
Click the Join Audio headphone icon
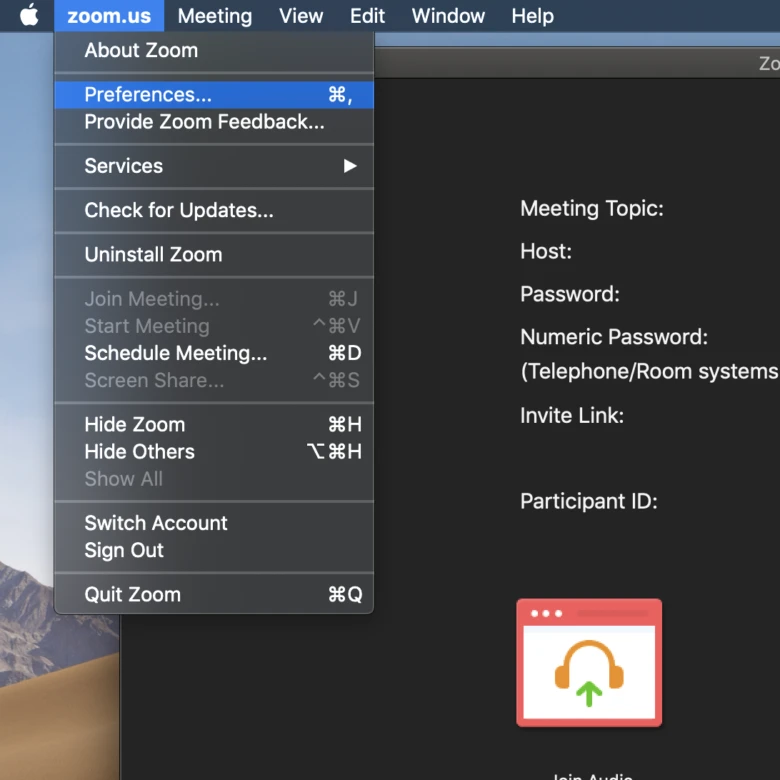pyautogui.click(x=589, y=663)
